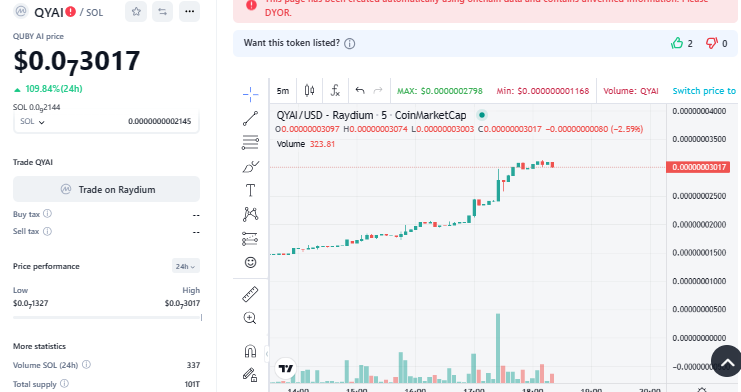741x392 pixels.
Task: Redo the chart action
Action: pyautogui.click(x=378, y=90)
